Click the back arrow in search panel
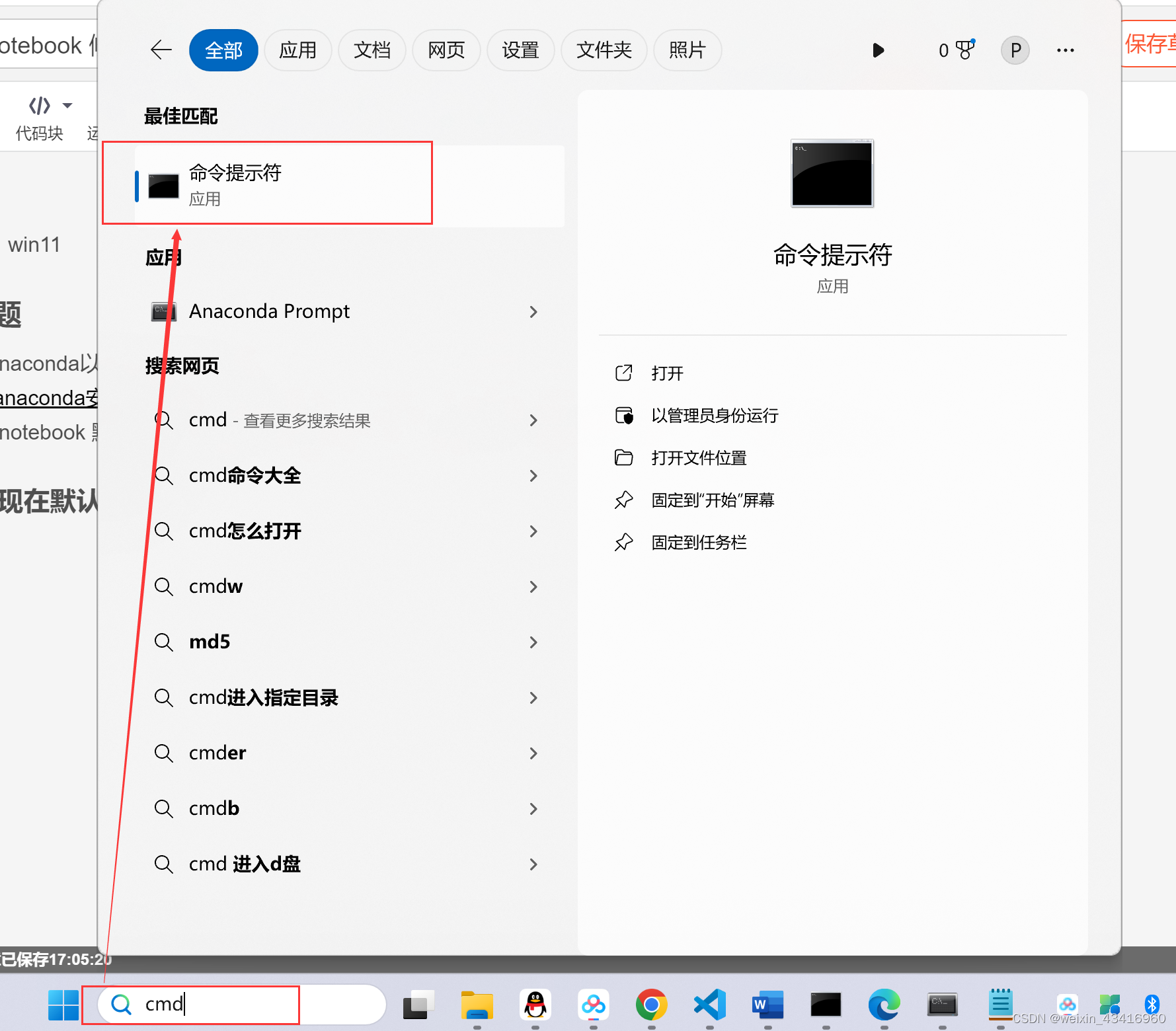1176x1031 pixels. pos(161,50)
